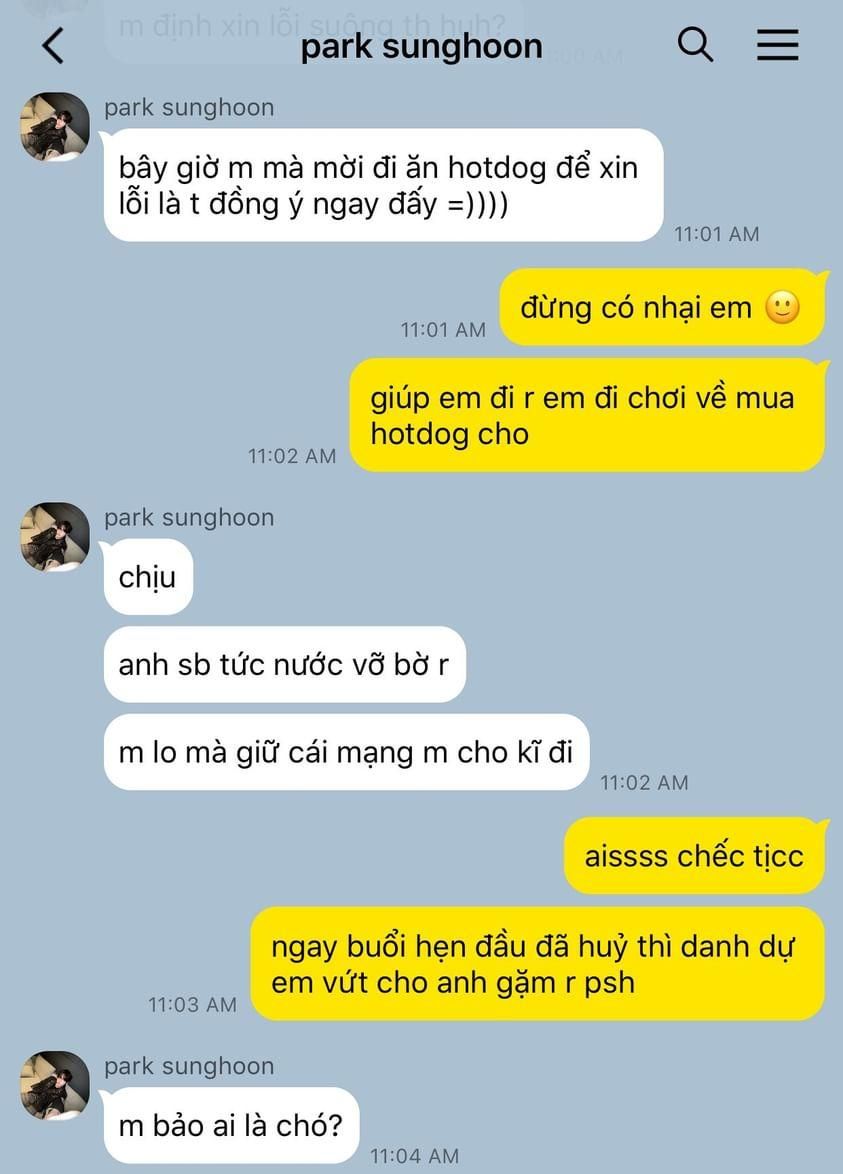
Task: Tap the yellow bubble 'đừng có nhại em'
Action: [x=663, y=307]
